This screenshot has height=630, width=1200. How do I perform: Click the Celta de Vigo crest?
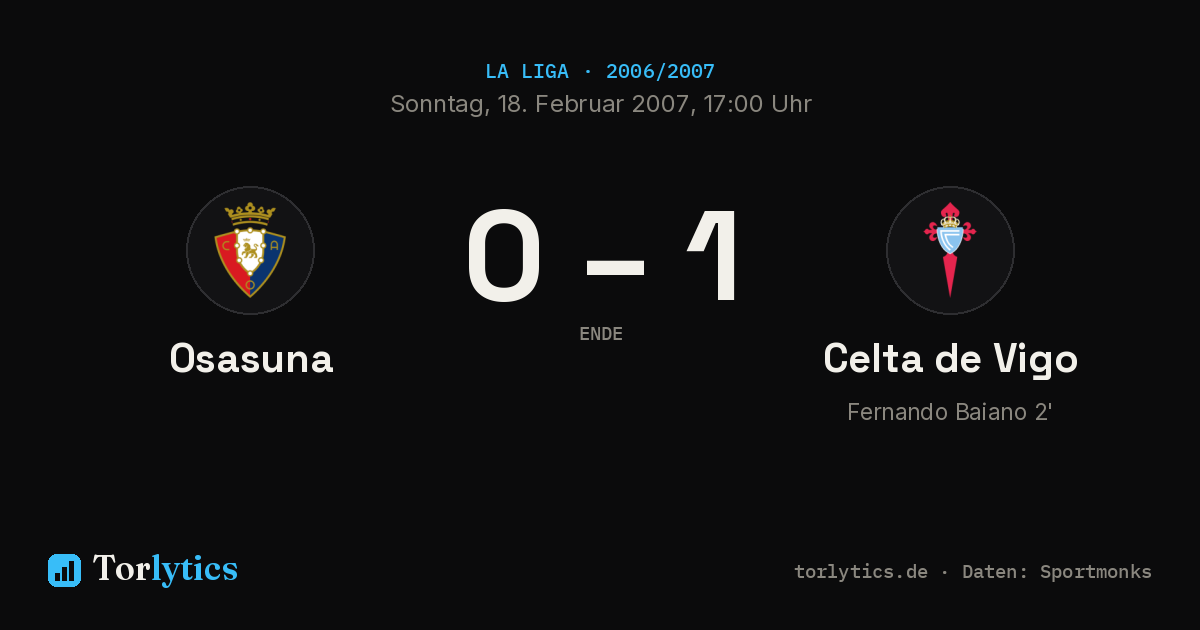[x=950, y=250]
